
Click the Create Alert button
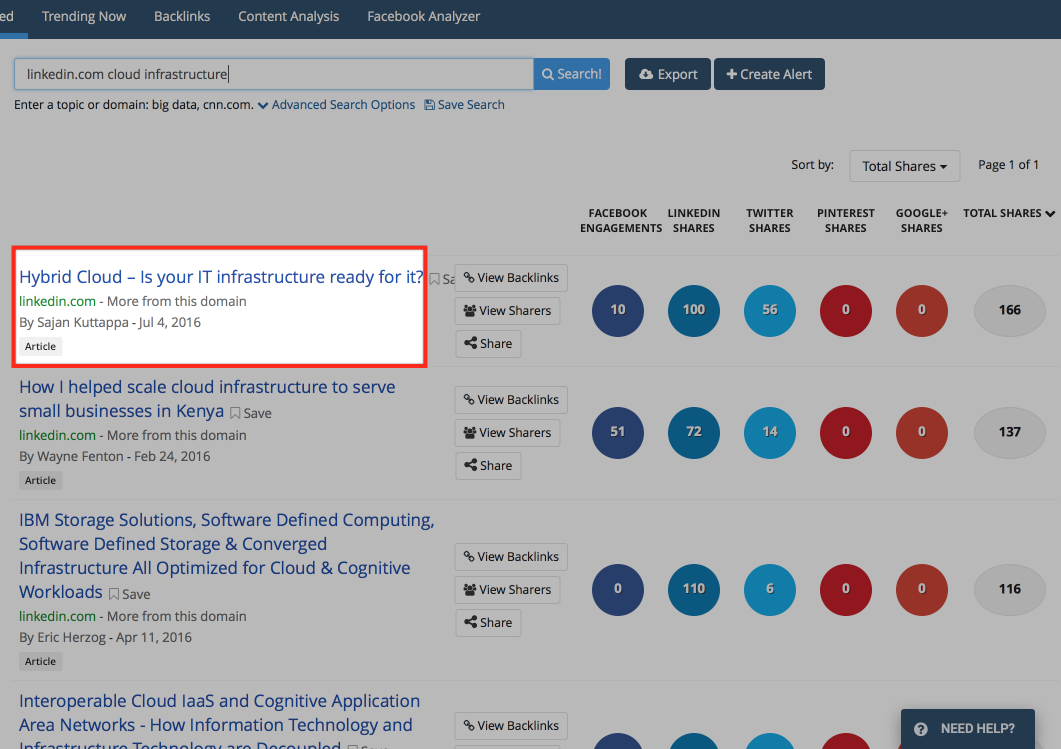pos(769,74)
